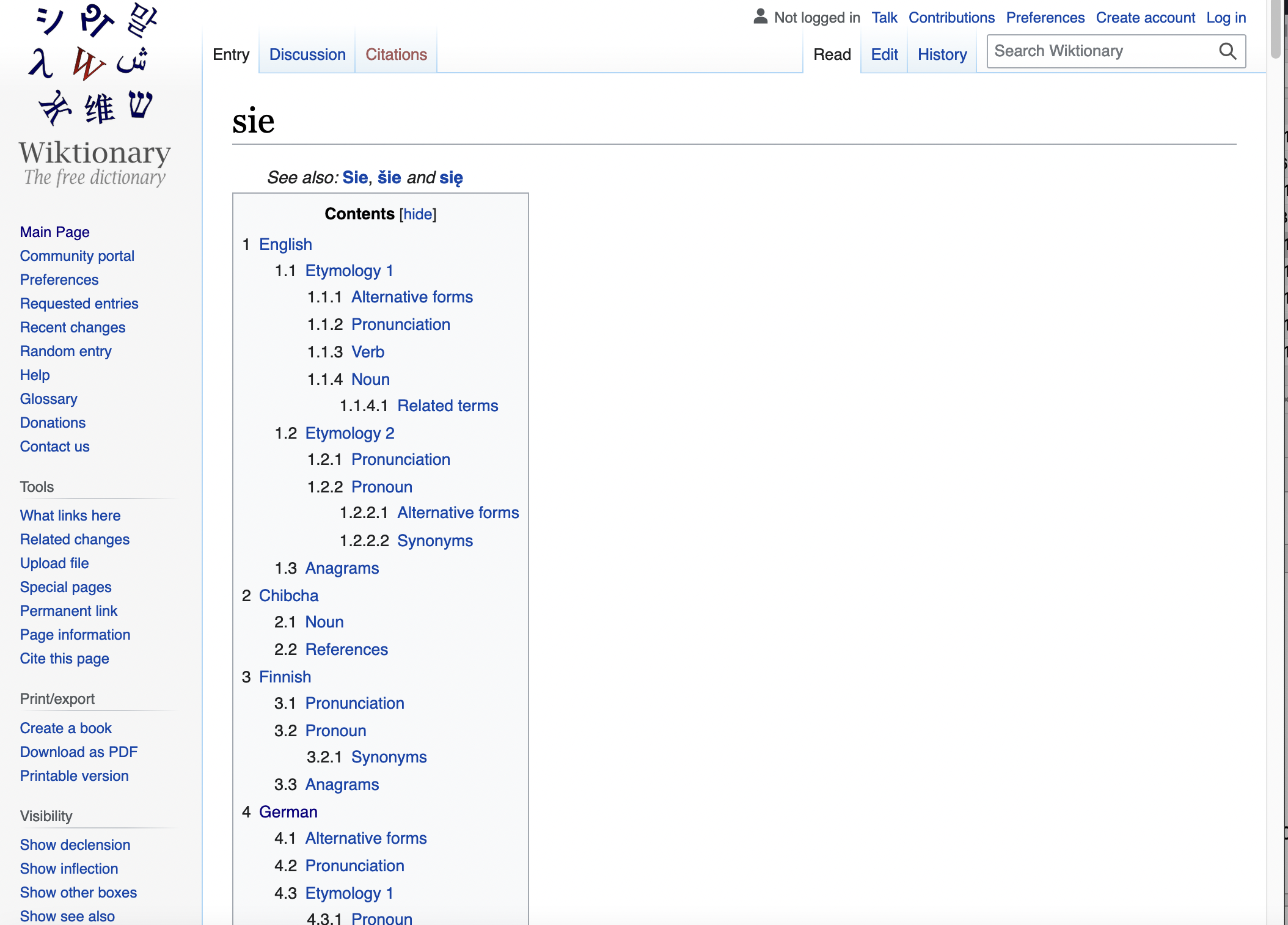Go to Recent changes

click(x=73, y=327)
